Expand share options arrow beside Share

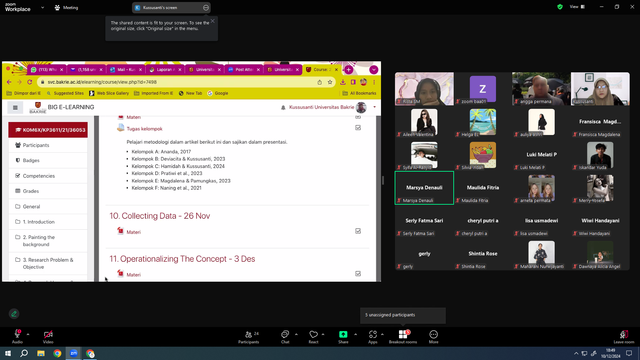point(356,334)
